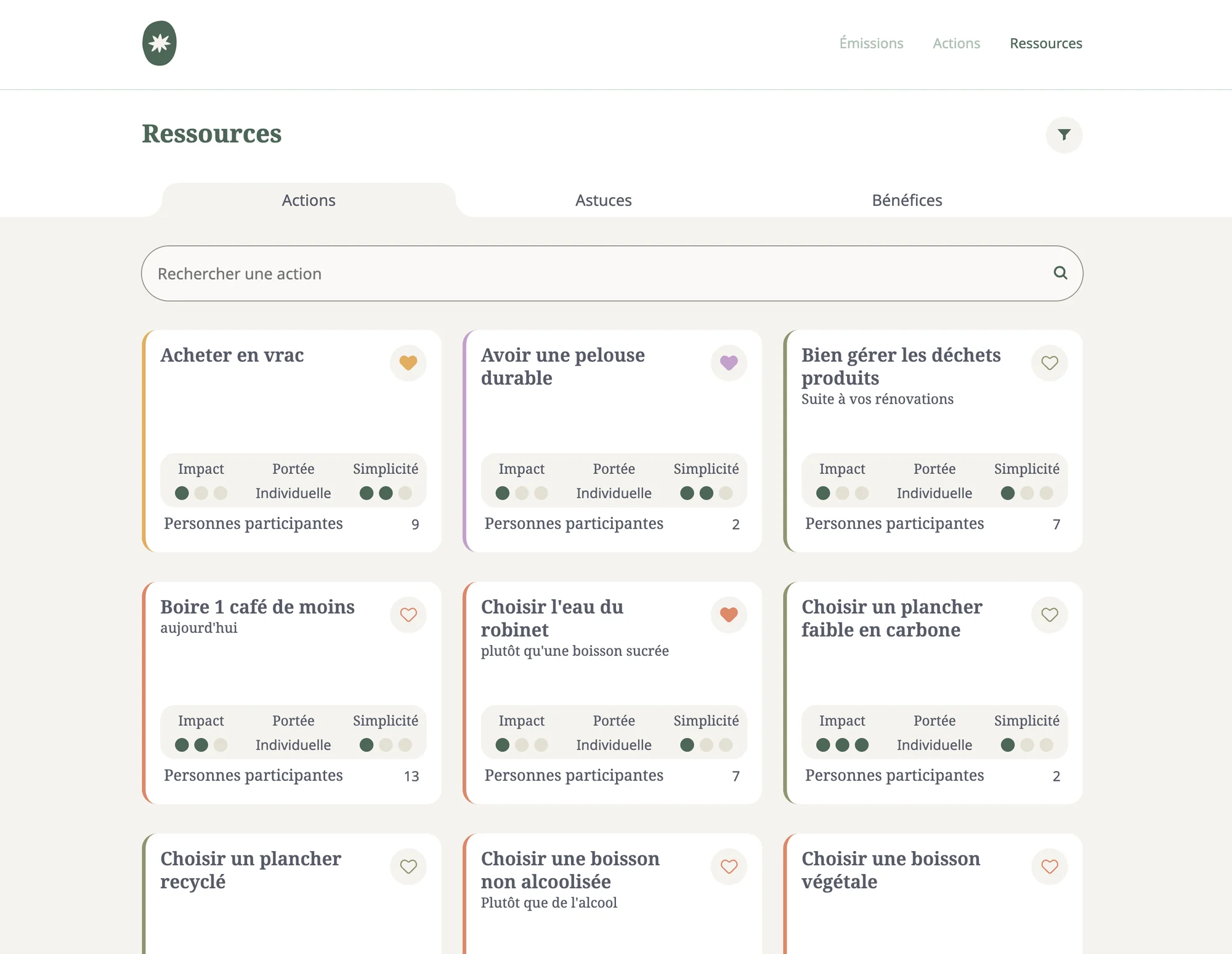Toggle heart on Choisir l'eau du robinet
This screenshot has width=1232, height=954.
coord(729,614)
